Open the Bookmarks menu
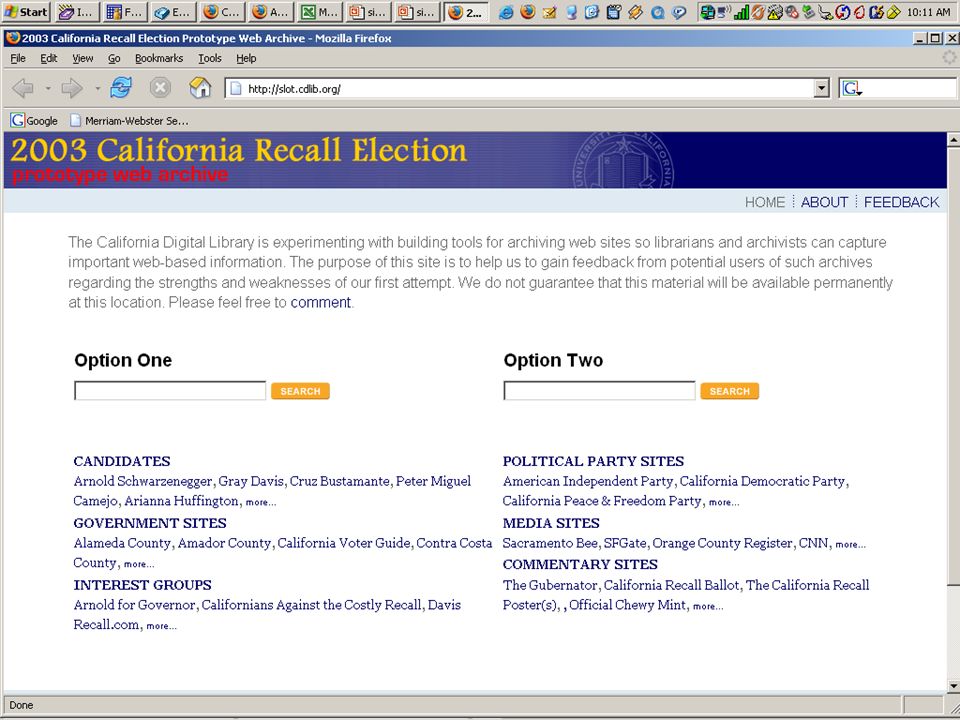Screen dimensions: 960x720 [159, 58]
